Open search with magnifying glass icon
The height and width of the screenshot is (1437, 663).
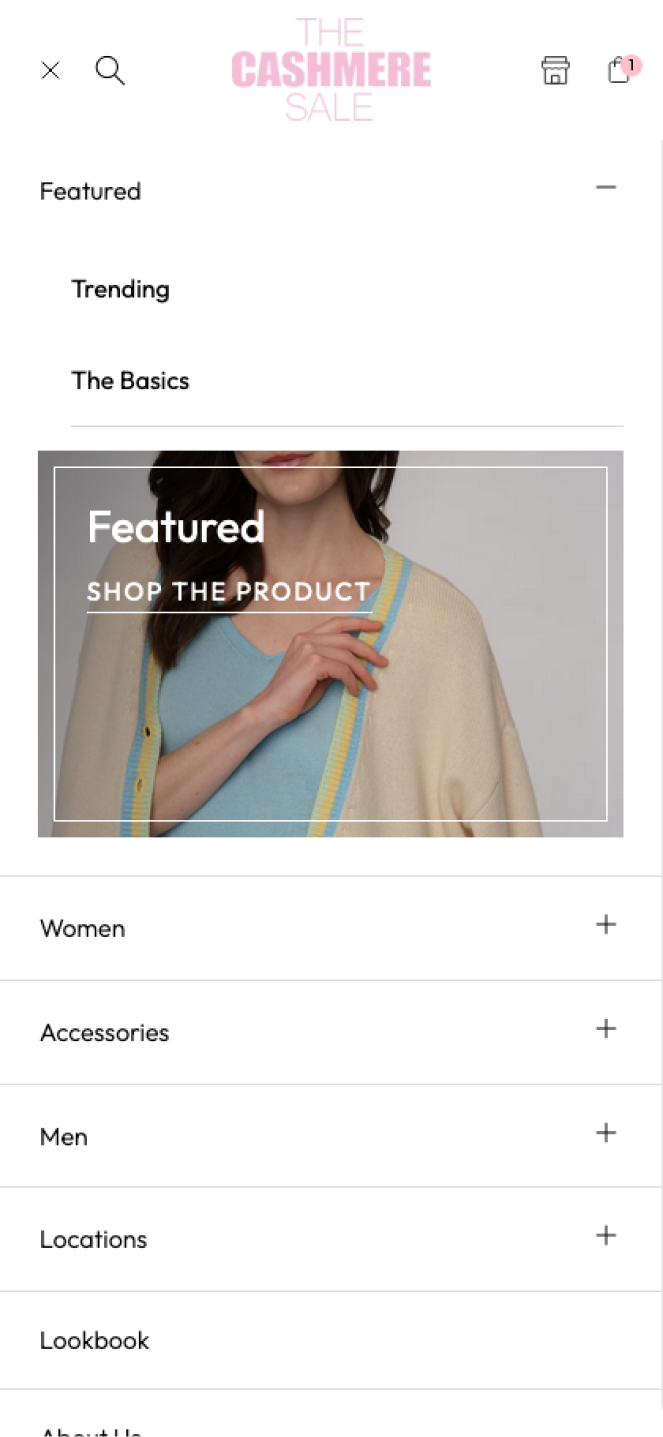coord(110,70)
